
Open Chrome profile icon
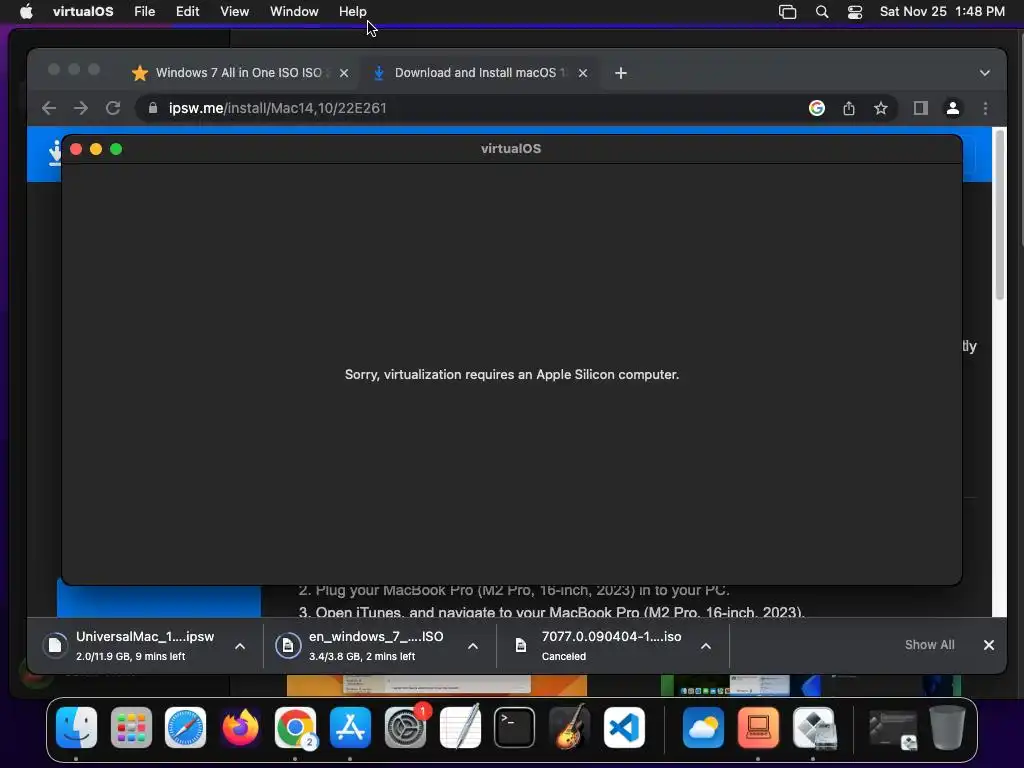(x=953, y=108)
